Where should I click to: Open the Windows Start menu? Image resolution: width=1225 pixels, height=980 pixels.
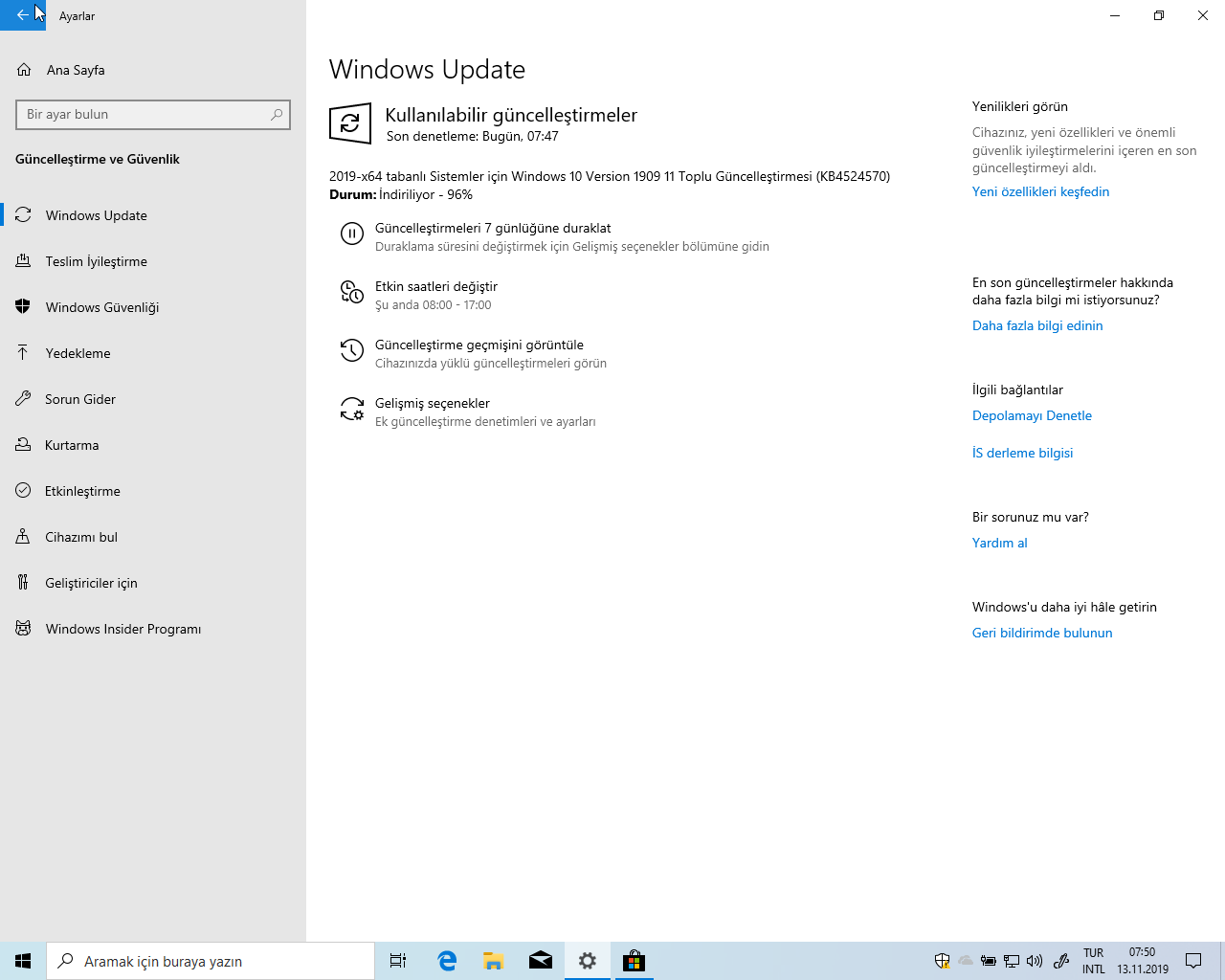pyautogui.click(x=23, y=961)
